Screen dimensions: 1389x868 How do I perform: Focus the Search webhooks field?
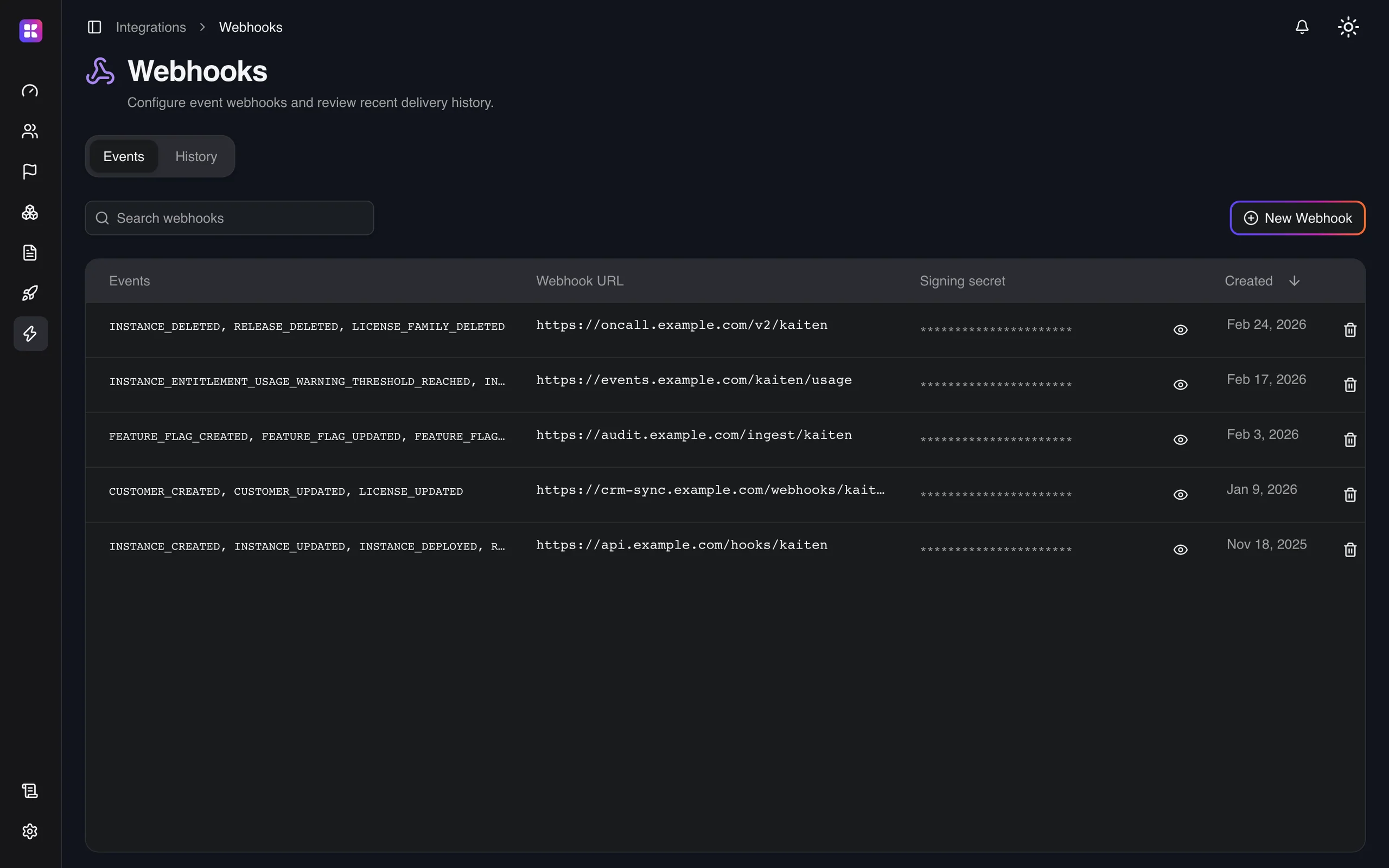(230, 218)
